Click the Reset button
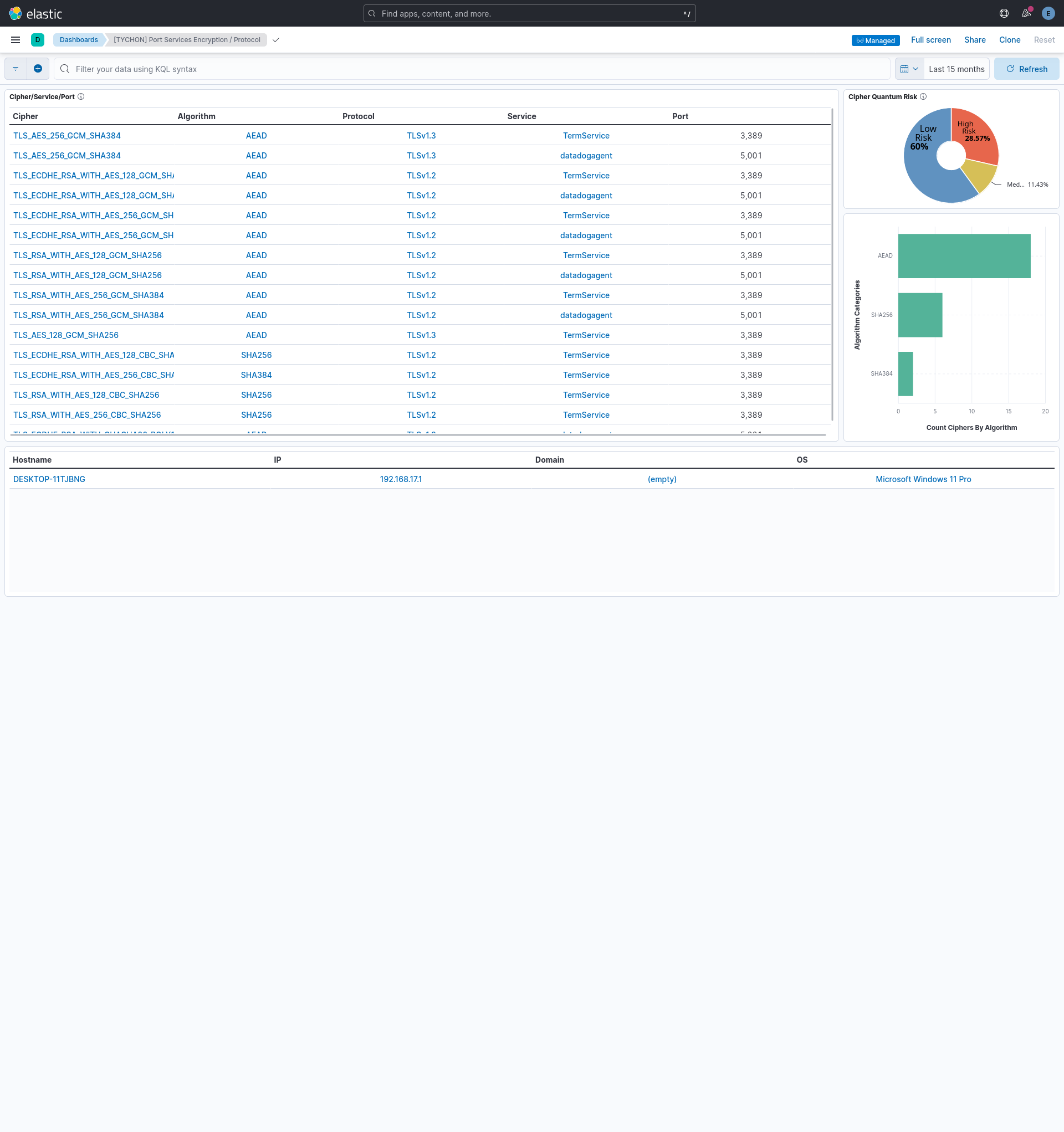The image size is (1064, 1132). (x=1044, y=40)
